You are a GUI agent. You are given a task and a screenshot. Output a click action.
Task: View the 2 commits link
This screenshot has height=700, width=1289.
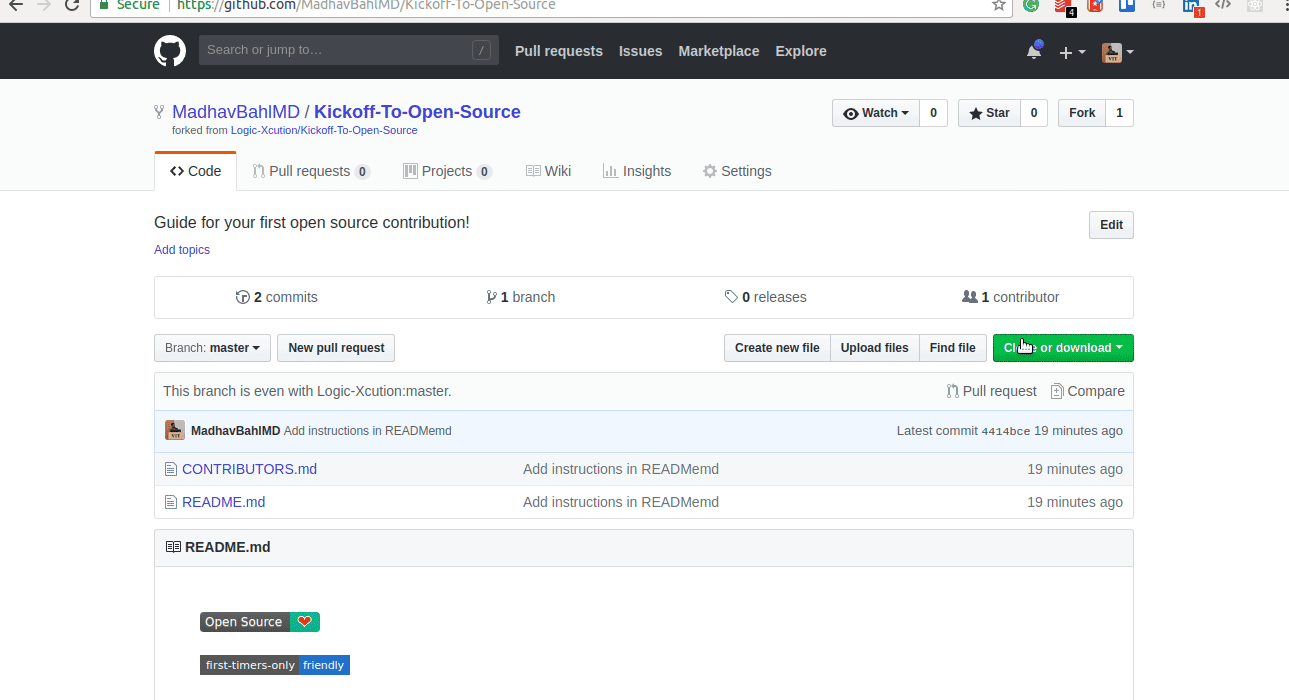(277, 297)
